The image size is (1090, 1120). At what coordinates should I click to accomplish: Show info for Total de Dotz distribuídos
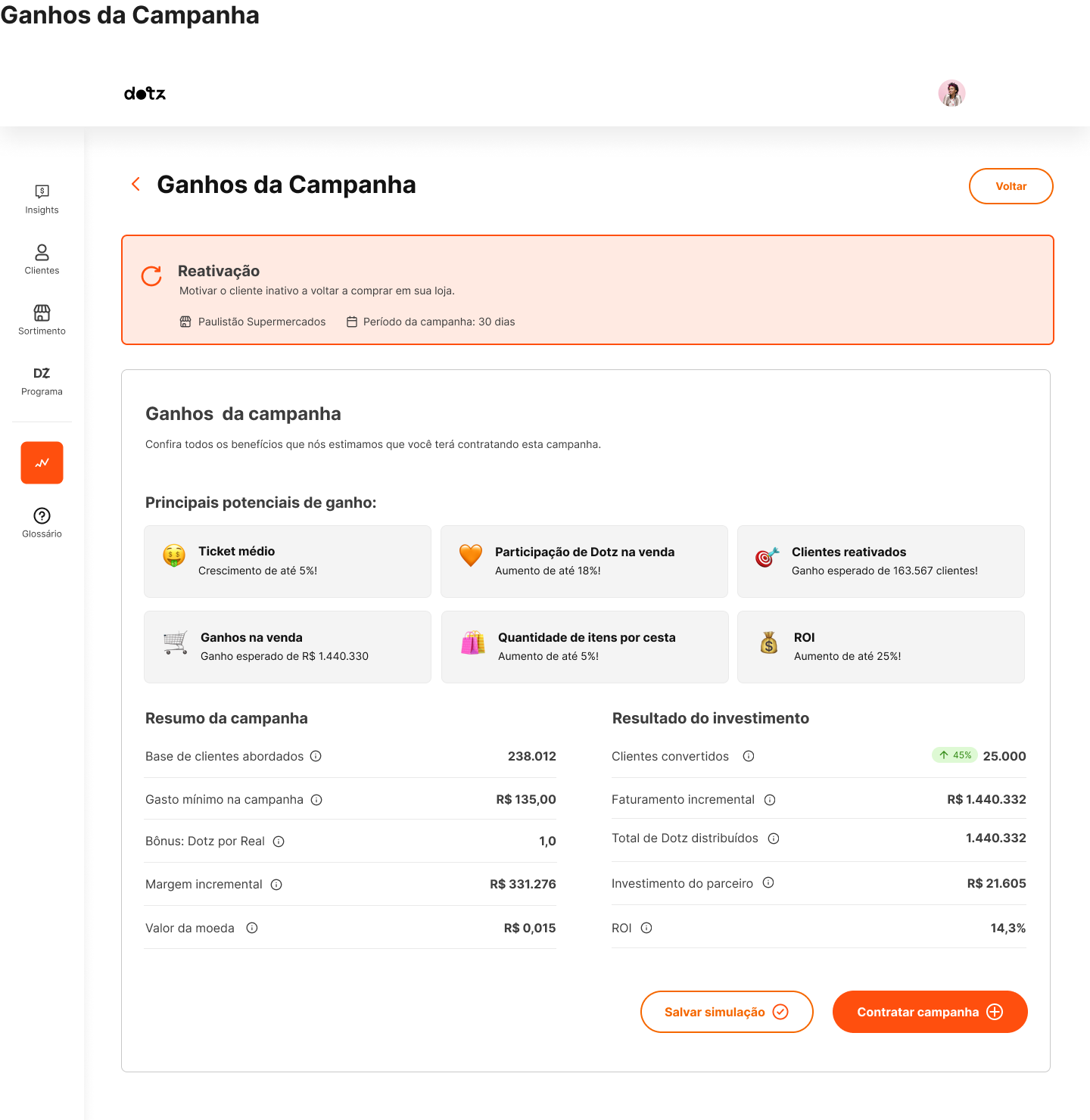tap(774, 838)
